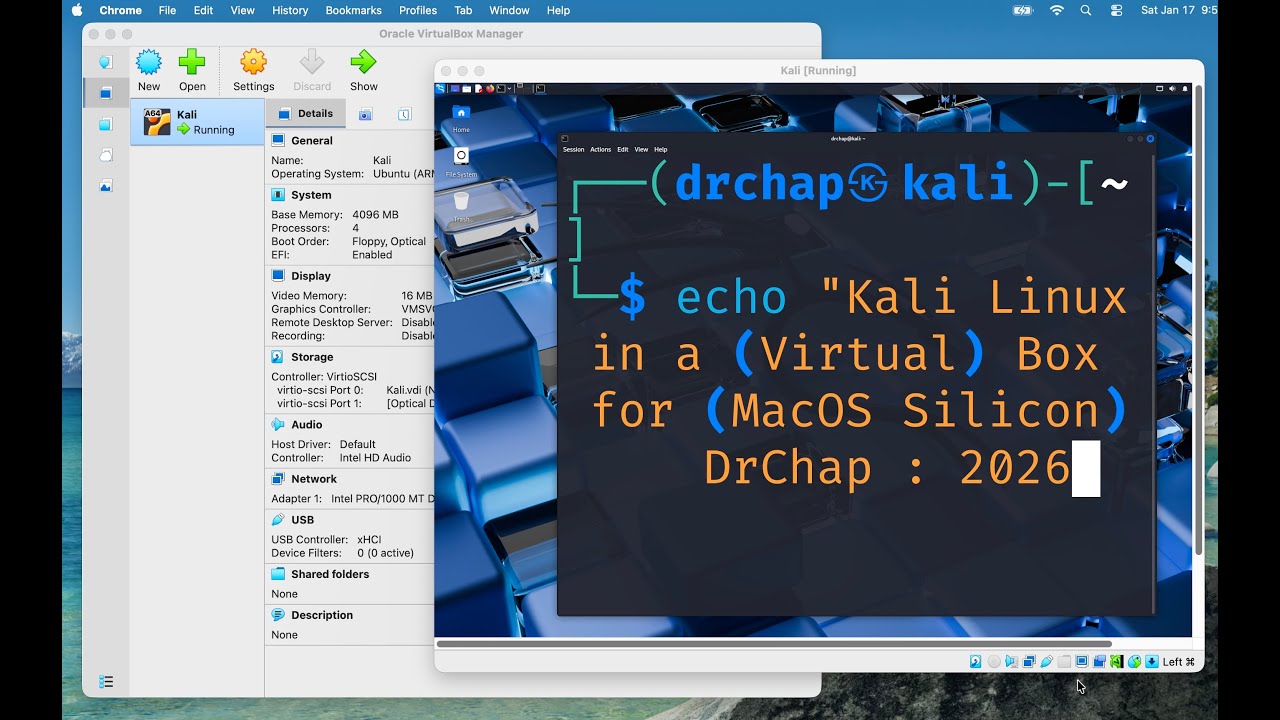Open the terminal Session menu
This screenshot has width=1280, height=720.
click(573, 149)
